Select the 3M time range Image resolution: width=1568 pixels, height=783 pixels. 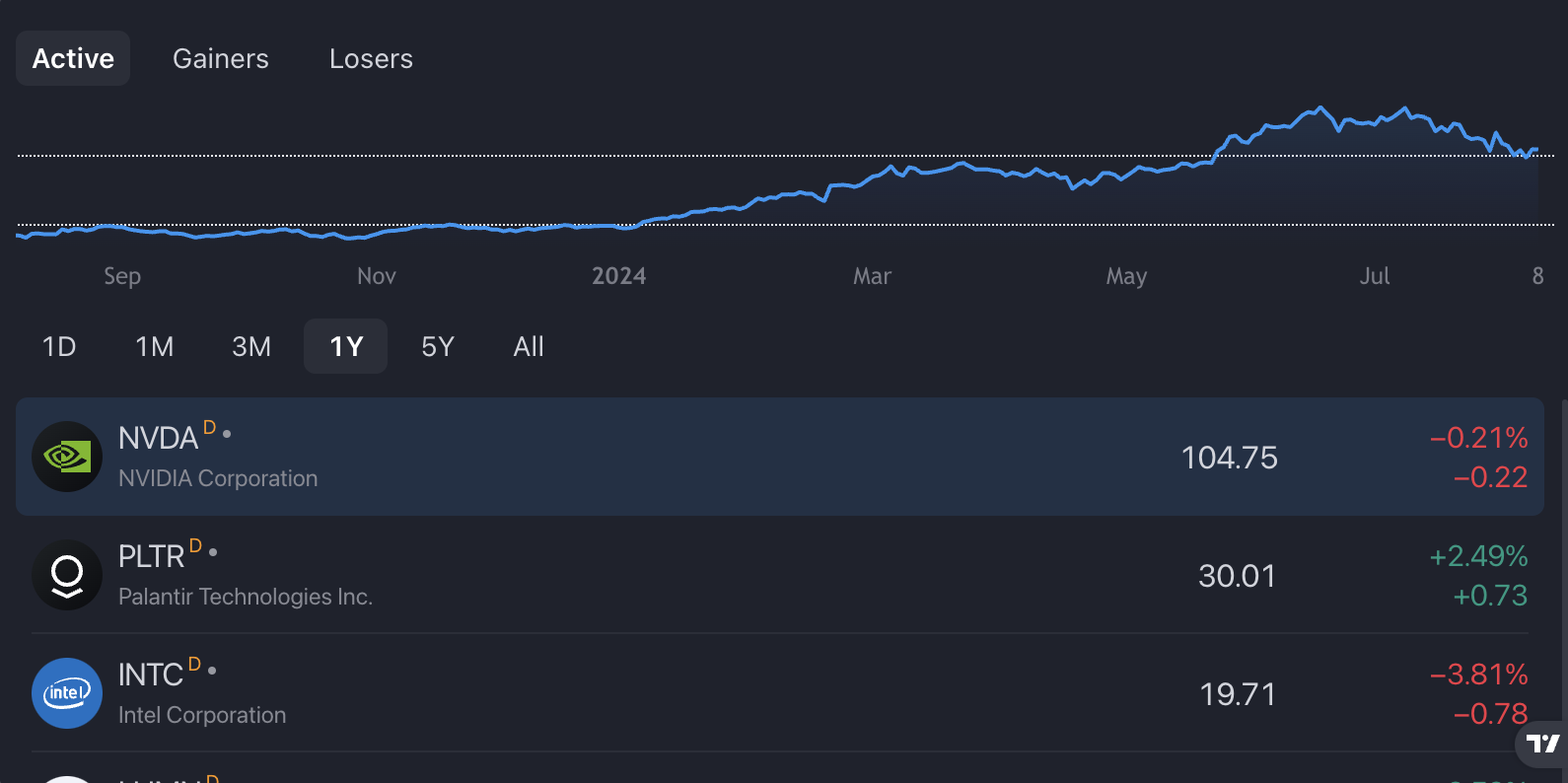click(x=251, y=346)
